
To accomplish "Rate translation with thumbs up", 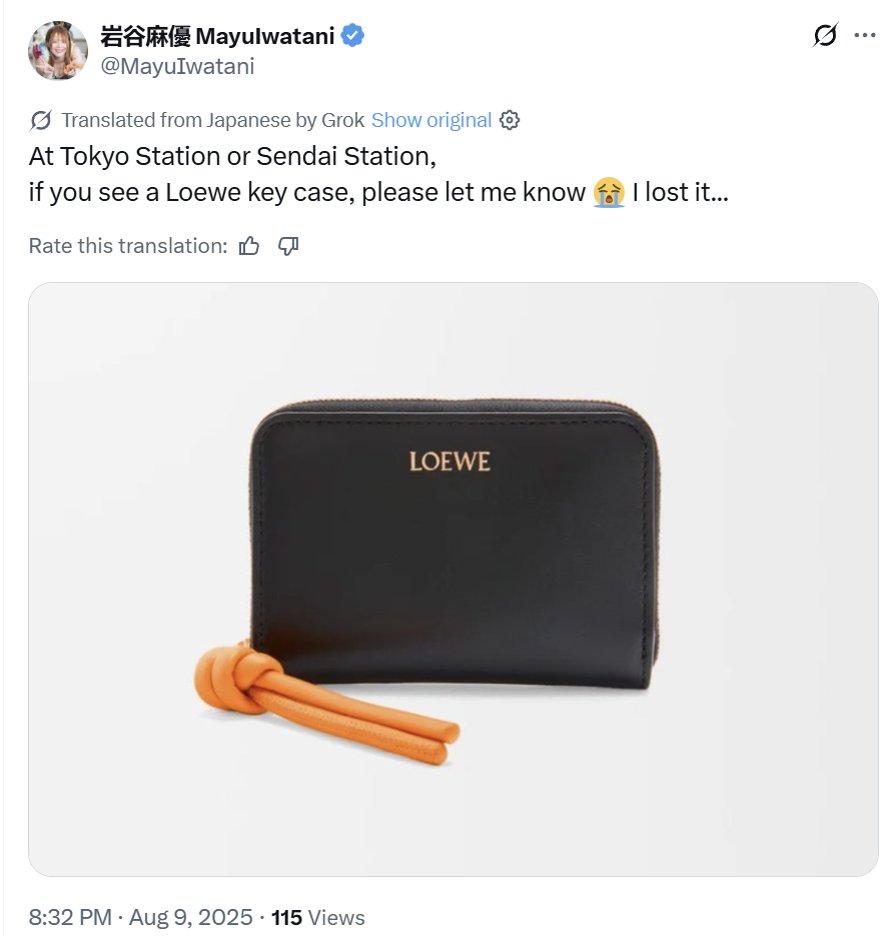I will click(x=249, y=245).
